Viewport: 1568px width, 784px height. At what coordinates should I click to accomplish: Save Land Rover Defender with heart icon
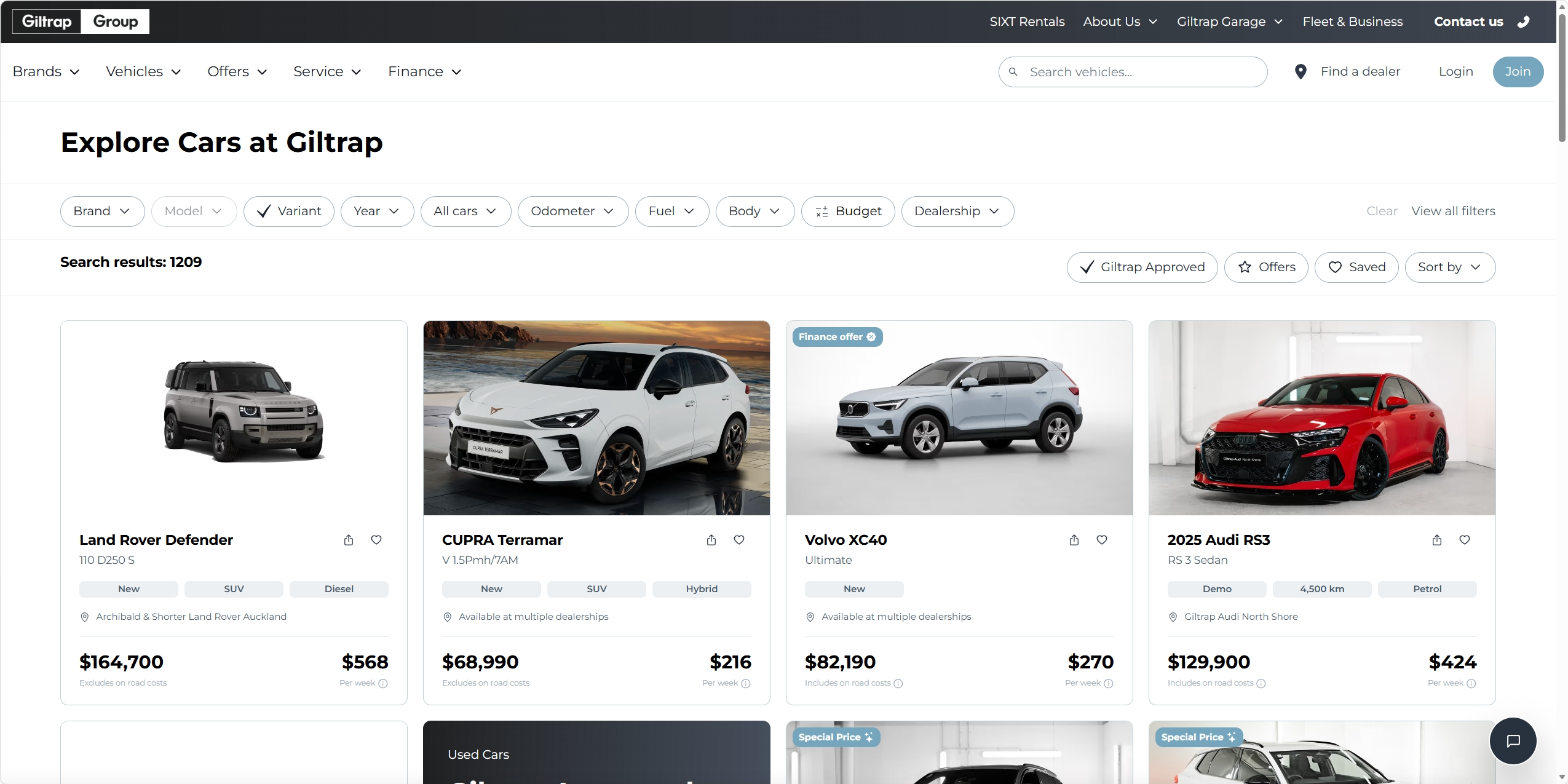click(x=376, y=540)
